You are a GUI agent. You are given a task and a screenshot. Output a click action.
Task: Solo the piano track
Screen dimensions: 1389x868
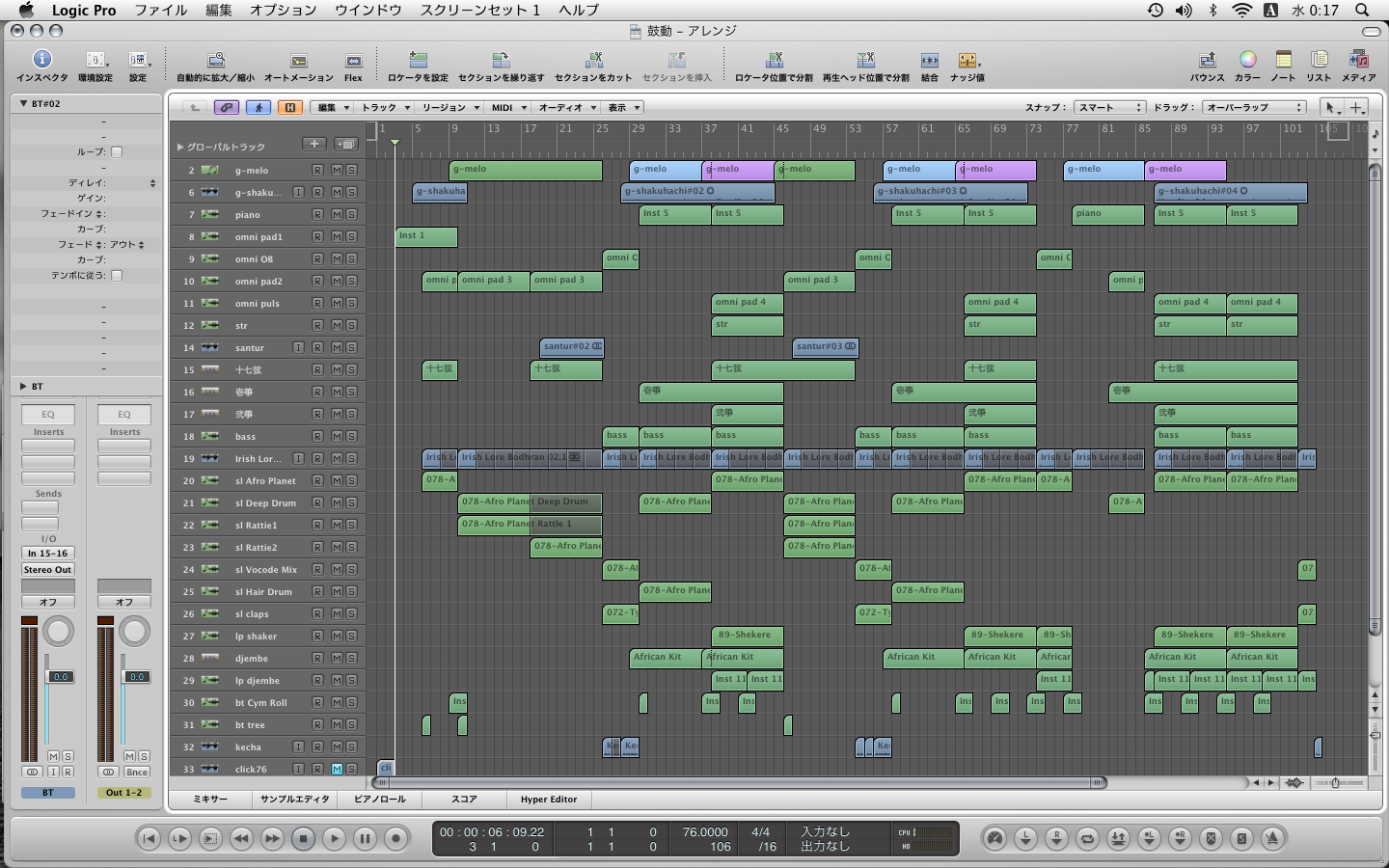coord(351,215)
